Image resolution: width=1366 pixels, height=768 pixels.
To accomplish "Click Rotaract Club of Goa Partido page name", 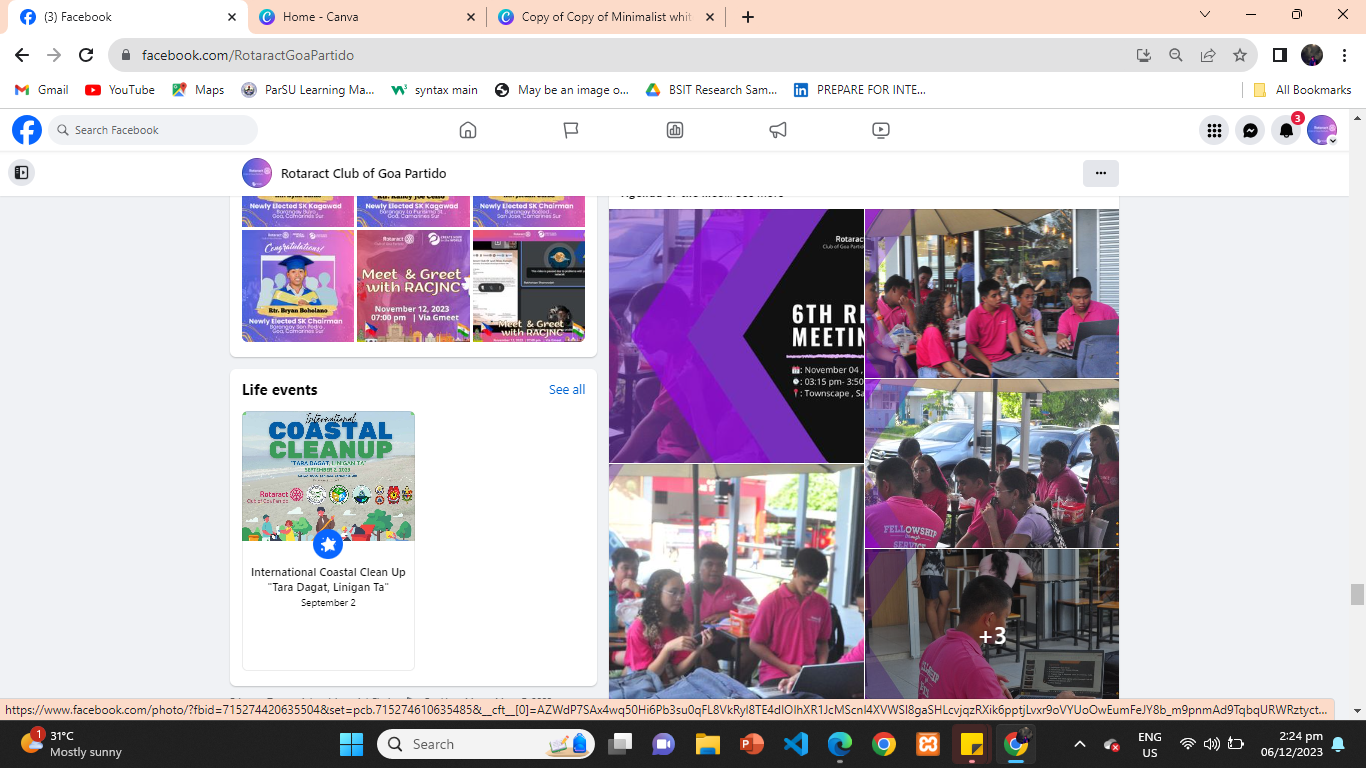I will 363,173.
